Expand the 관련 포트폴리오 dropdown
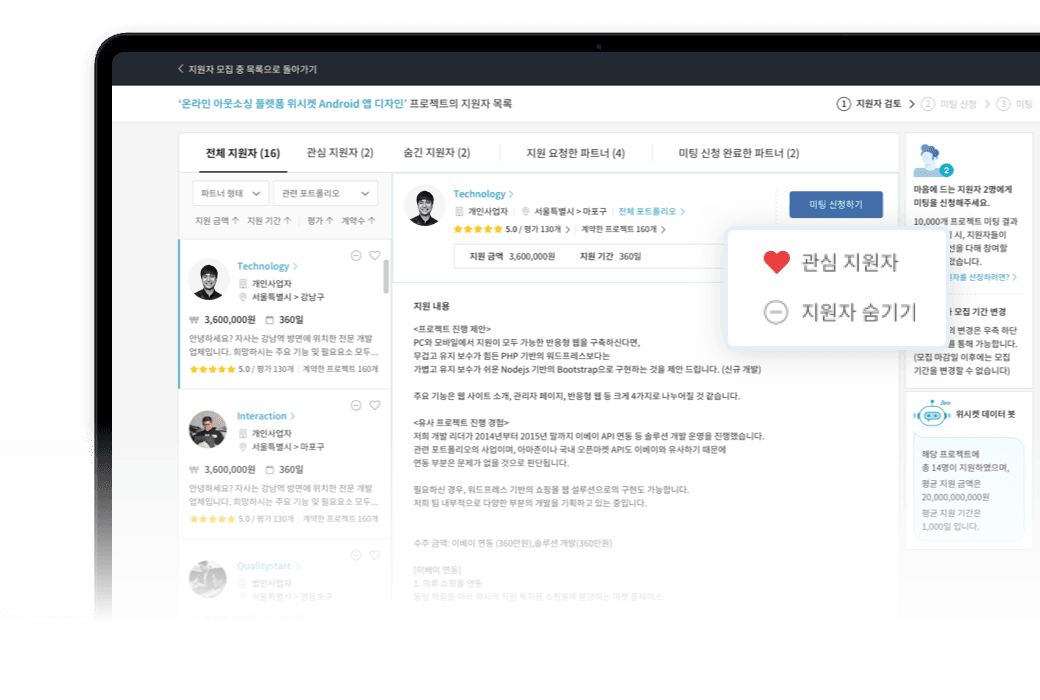This screenshot has width=1040, height=700. (x=322, y=192)
